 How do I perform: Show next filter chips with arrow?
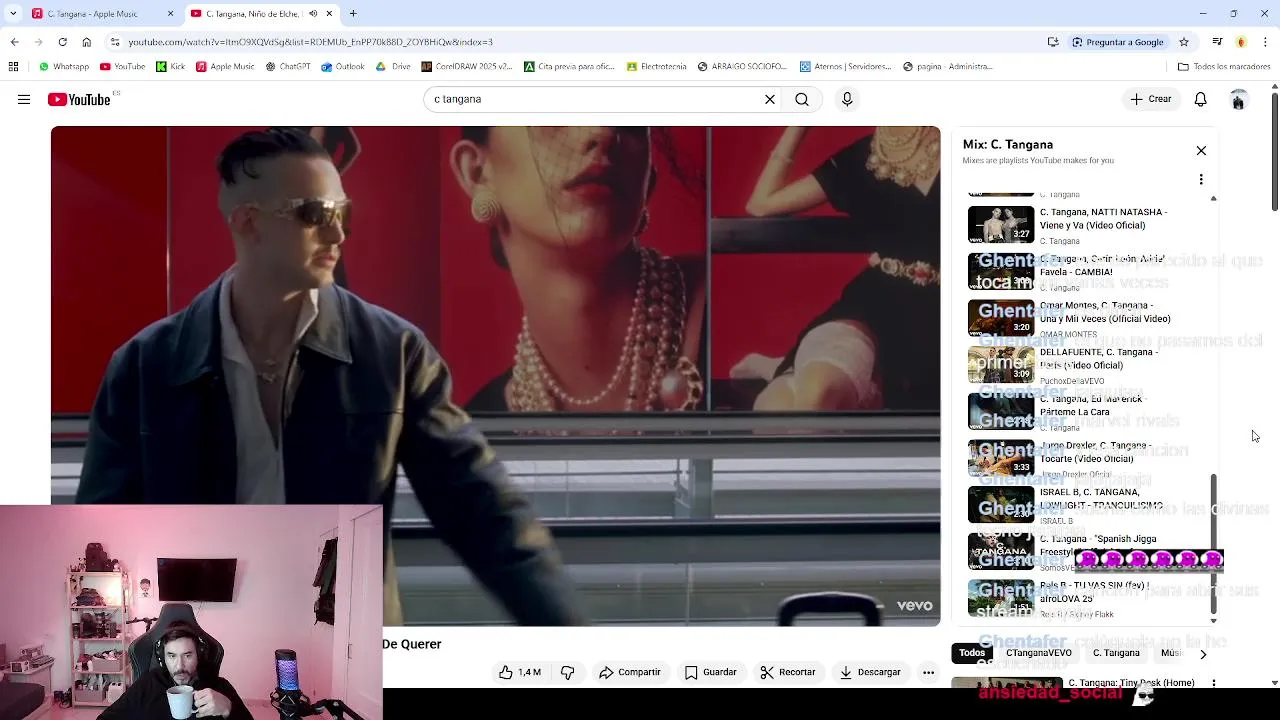point(1203,654)
